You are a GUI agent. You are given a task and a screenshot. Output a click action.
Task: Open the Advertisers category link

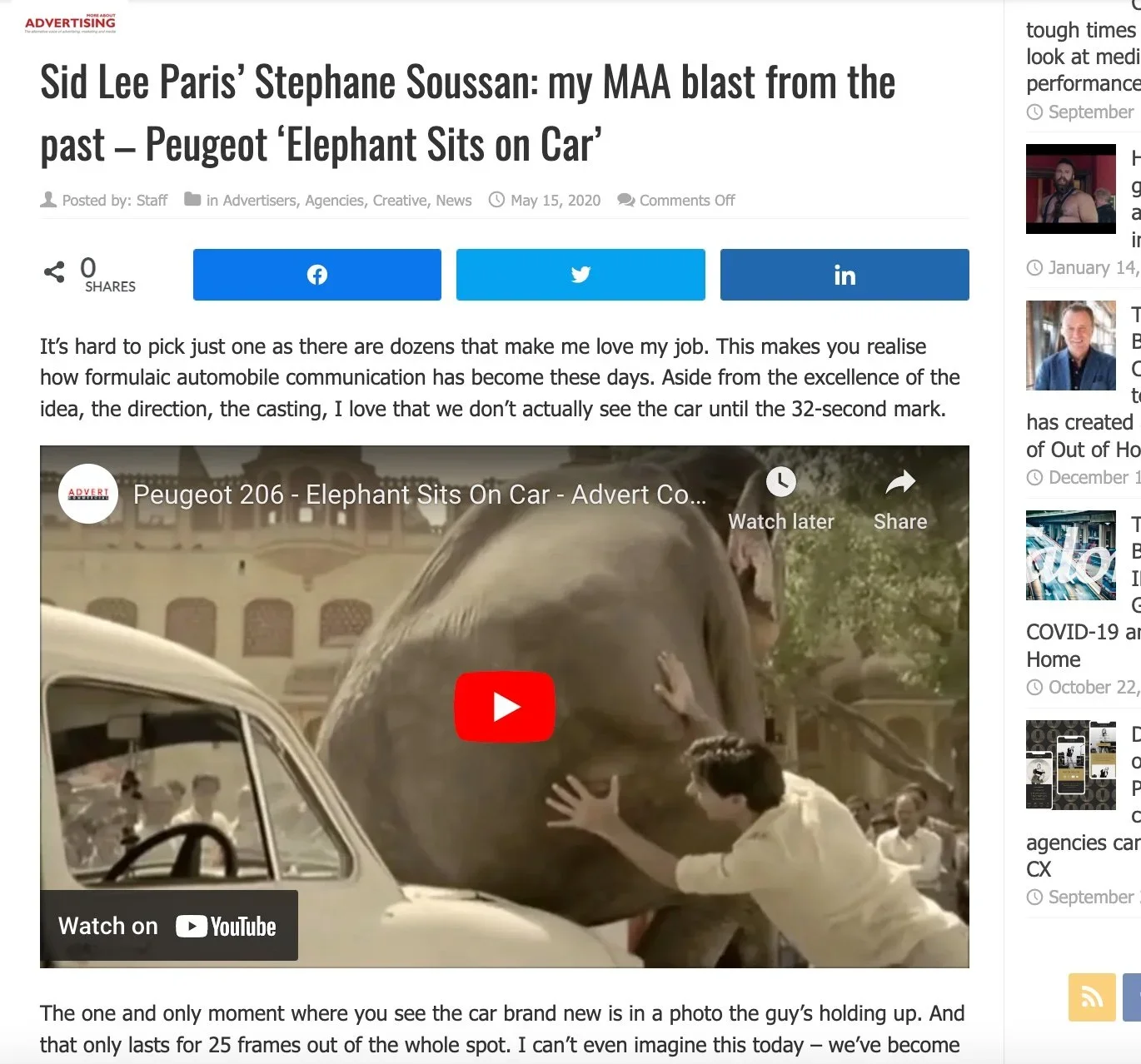259,201
